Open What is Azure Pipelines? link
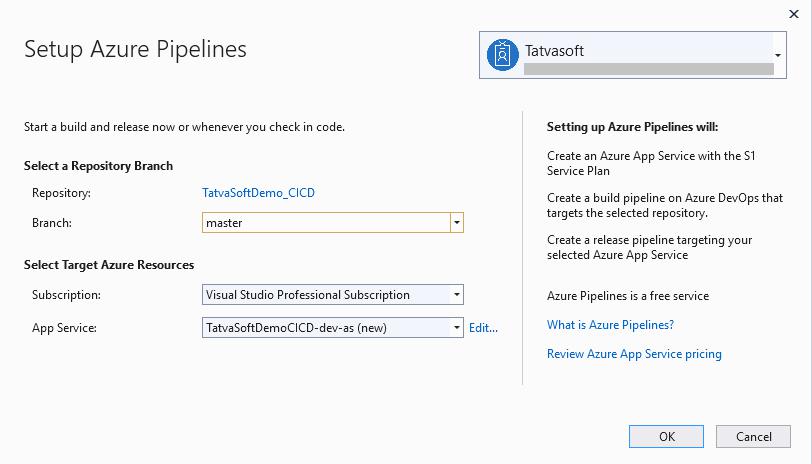The width and height of the screenshot is (812, 464). pos(611,325)
